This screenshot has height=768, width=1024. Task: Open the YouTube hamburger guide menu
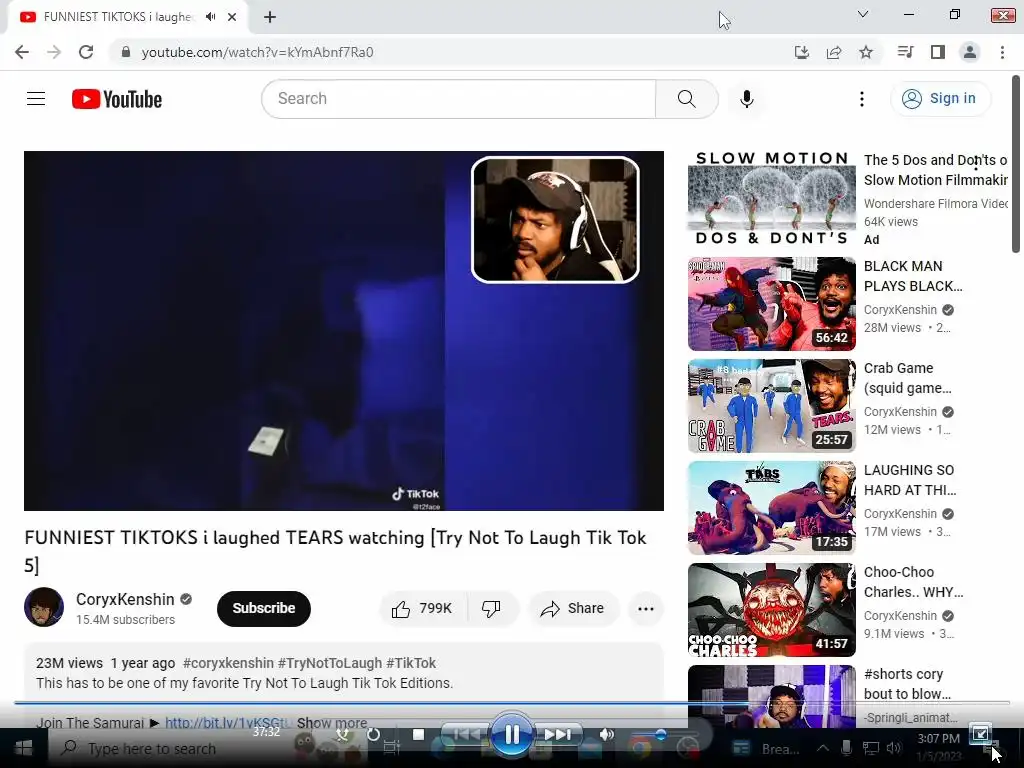coord(36,99)
